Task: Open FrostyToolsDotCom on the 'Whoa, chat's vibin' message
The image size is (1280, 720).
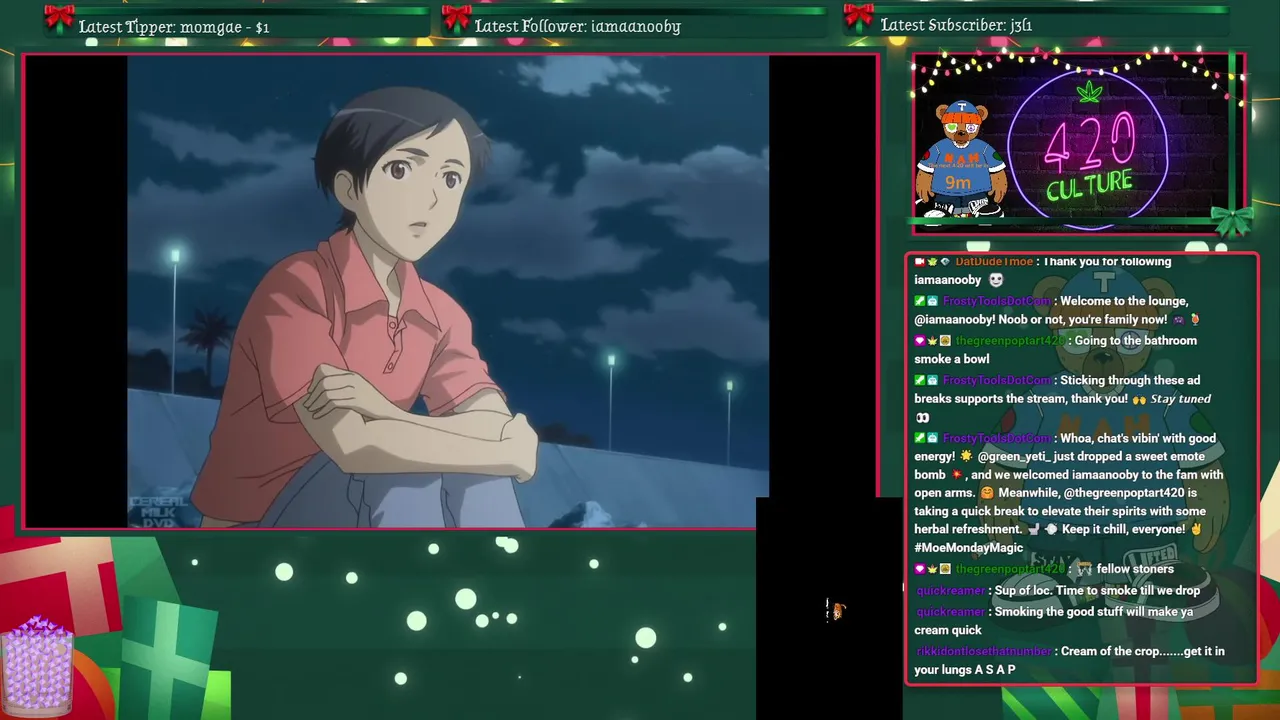Action: [x=997, y=438]
